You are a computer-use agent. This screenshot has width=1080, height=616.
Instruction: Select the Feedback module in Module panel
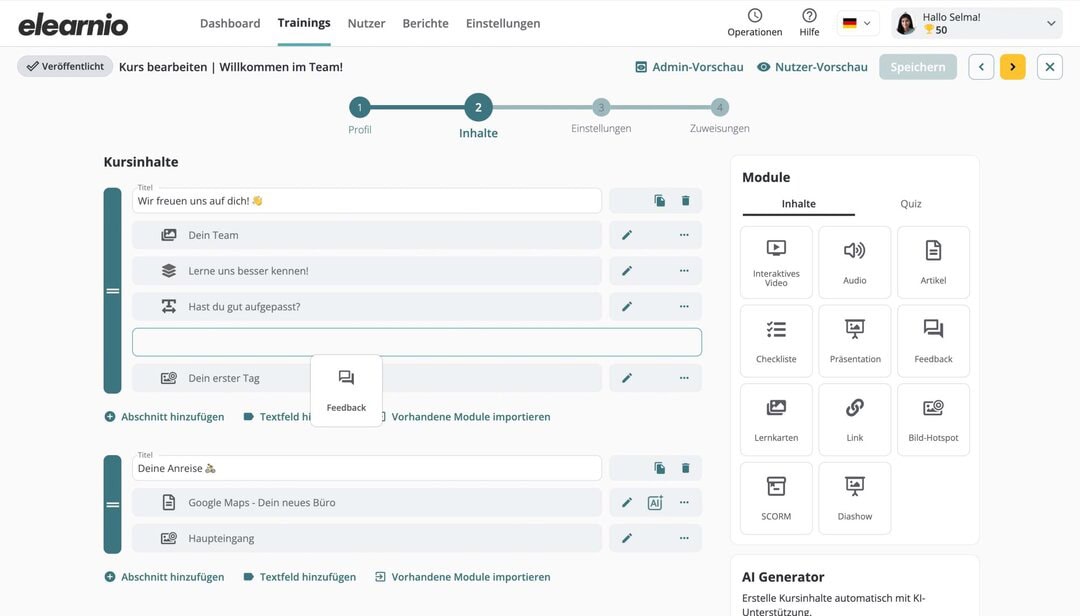tap(933, 341)
